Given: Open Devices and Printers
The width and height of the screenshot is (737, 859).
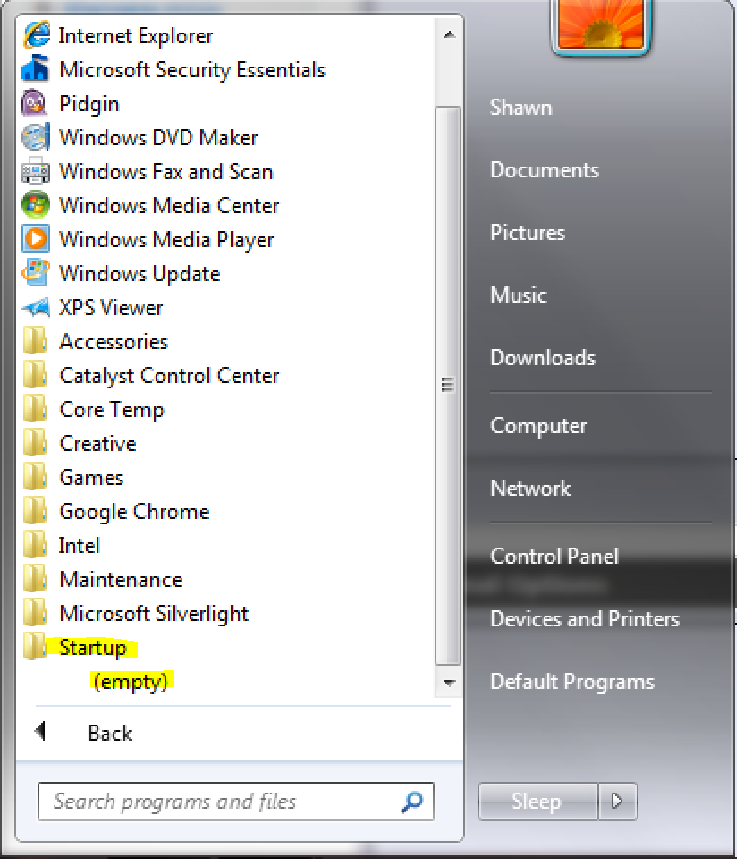Looking at the screenshot, I should pyautogui.click(x=585, y=619).
